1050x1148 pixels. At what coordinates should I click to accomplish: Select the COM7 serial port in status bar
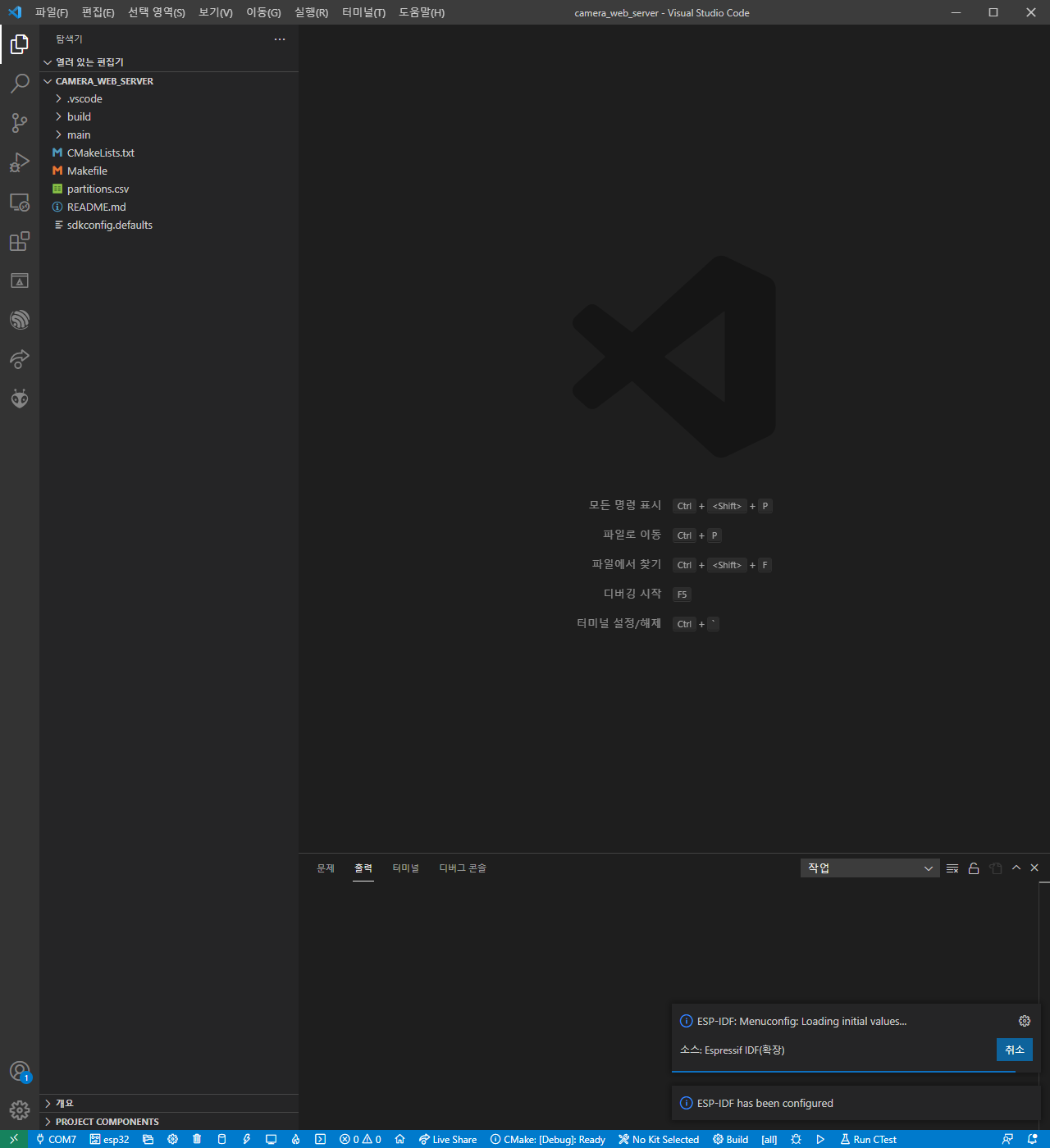pos(56,1139)
